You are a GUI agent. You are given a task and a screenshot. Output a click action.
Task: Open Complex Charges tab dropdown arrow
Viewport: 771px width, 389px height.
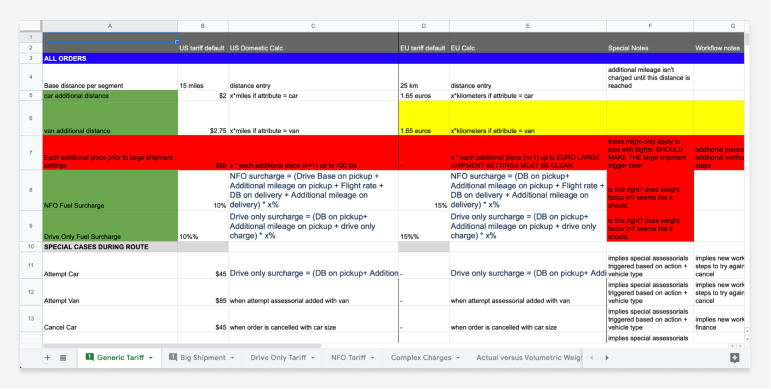(x=458, y=358)
